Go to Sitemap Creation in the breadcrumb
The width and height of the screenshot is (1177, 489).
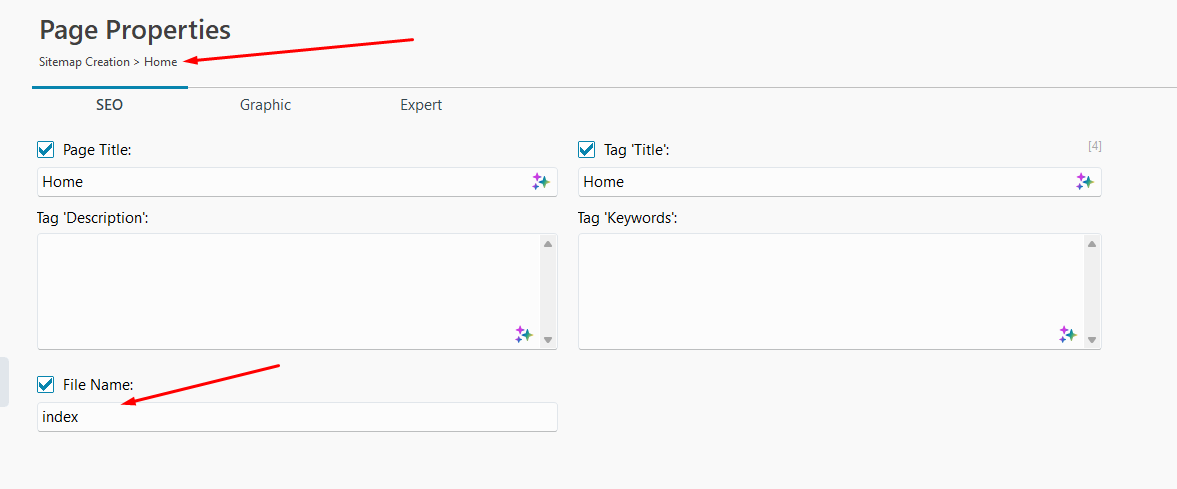84,62
